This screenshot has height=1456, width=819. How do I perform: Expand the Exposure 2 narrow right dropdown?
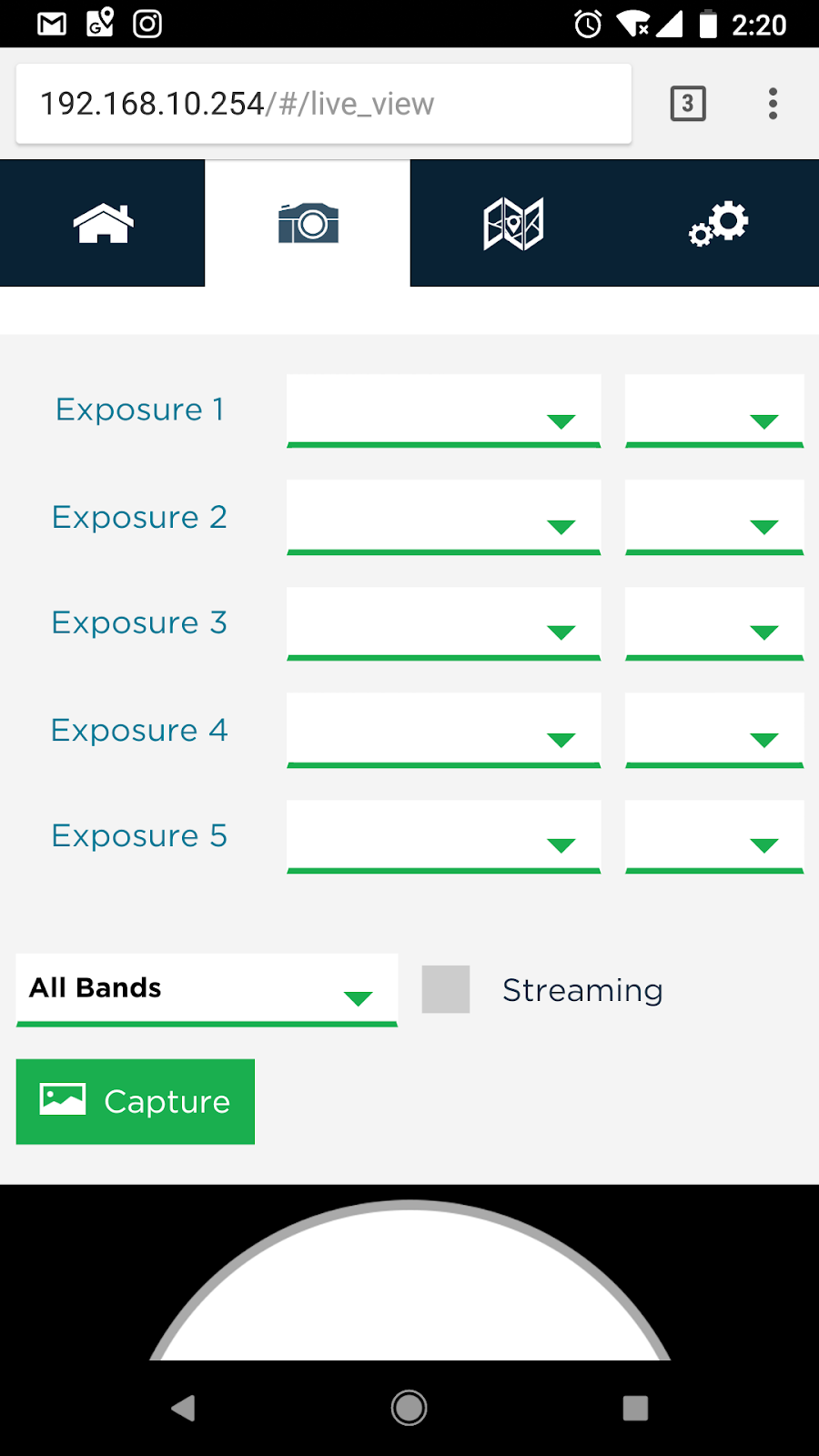point(714,517)
